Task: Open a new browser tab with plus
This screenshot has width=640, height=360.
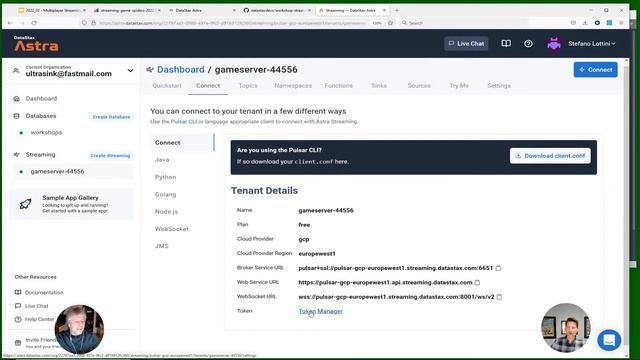Action: coord(397,10)
